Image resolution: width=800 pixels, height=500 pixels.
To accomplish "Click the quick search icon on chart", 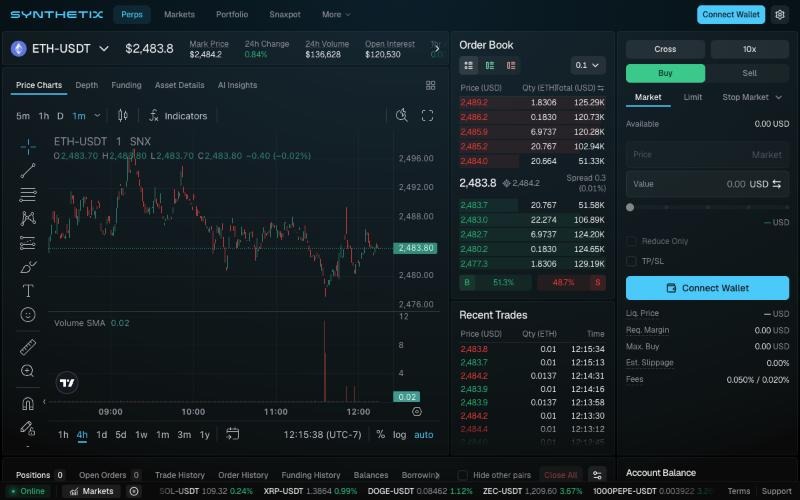I will [402, 115].
